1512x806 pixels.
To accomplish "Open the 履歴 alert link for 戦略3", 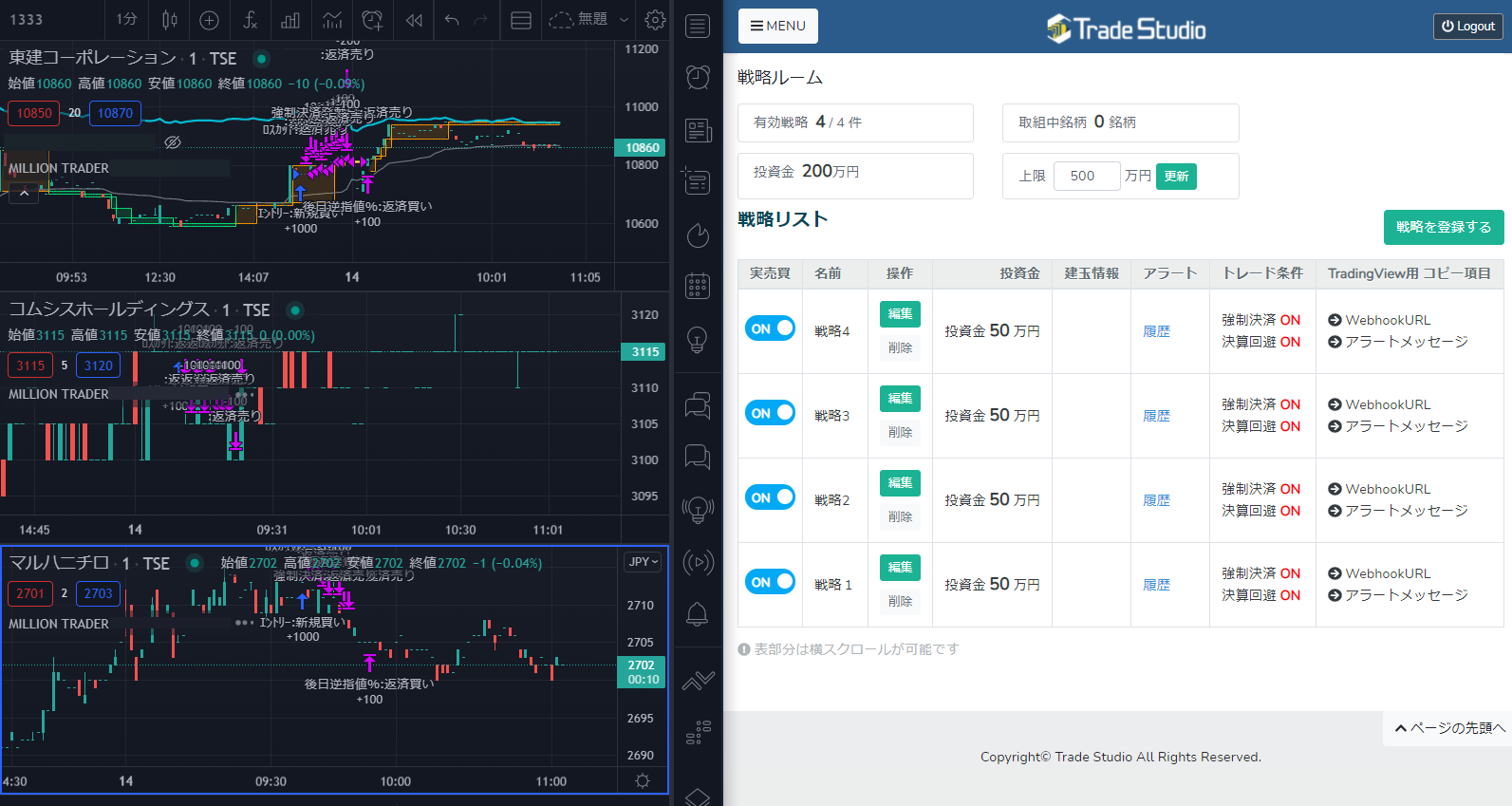I will click(1156, 416).
